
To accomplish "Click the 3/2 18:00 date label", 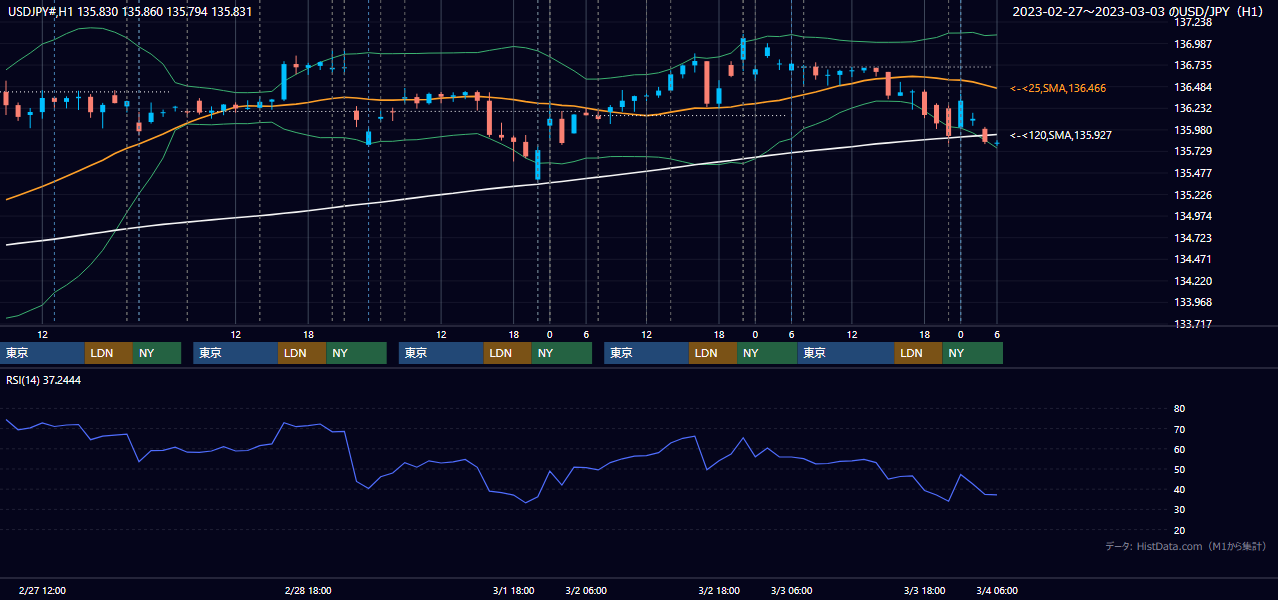I will pyautogui.click(x=719, y=590).
